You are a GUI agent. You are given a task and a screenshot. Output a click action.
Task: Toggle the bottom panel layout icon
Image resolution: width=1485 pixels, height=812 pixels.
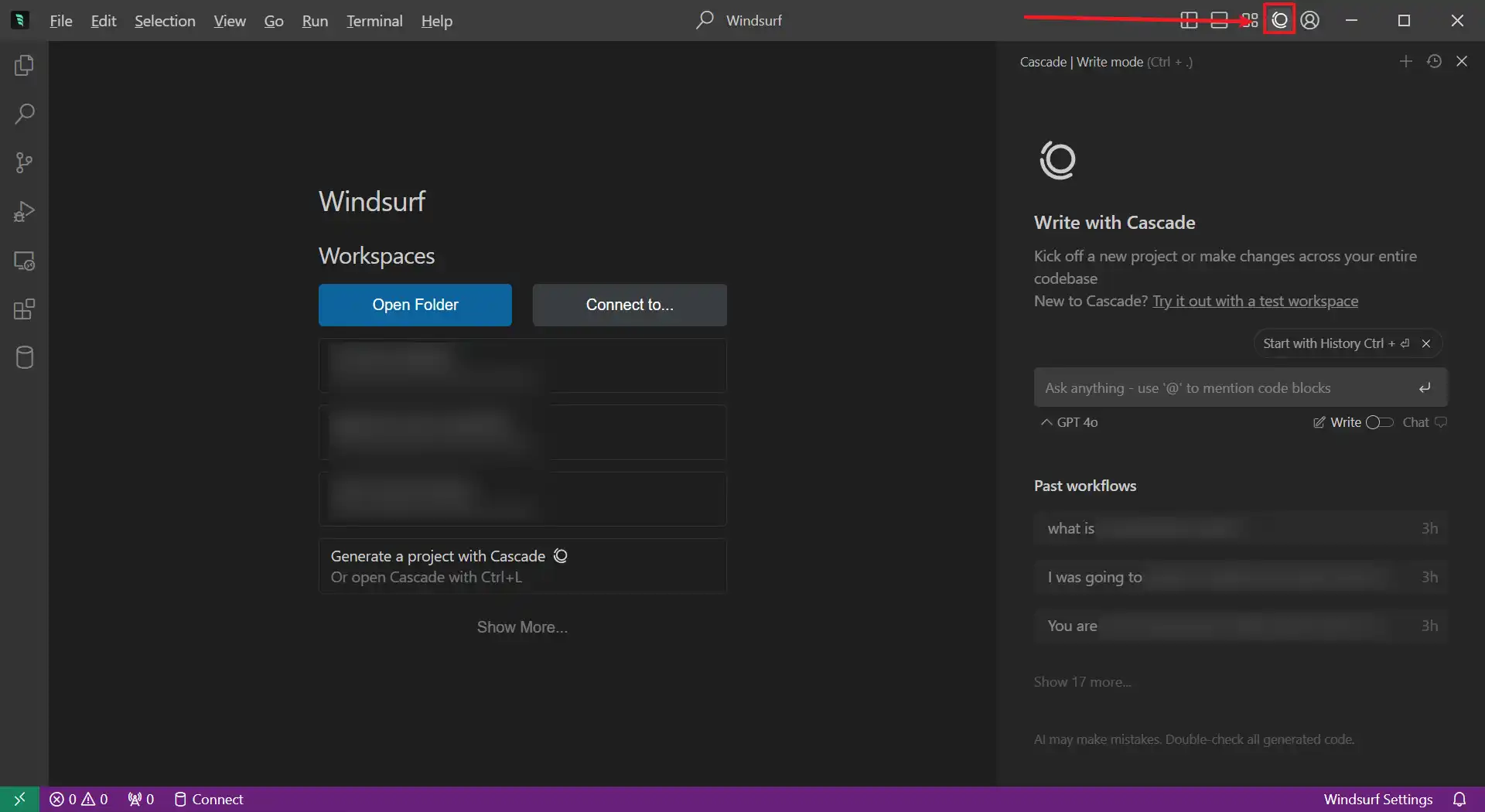(x=1219, y=21)
